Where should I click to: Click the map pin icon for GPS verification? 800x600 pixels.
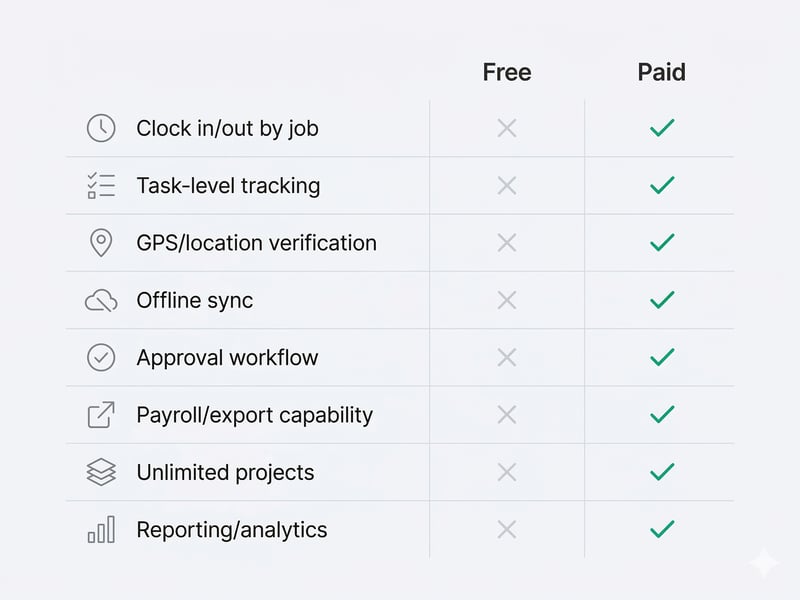(101, 243)
